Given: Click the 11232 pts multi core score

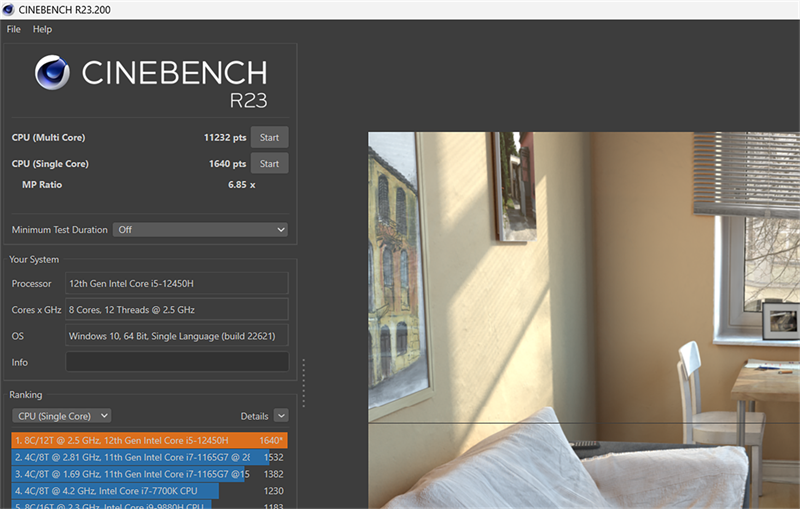Looking at the screenshot, I should pos(225,137).
